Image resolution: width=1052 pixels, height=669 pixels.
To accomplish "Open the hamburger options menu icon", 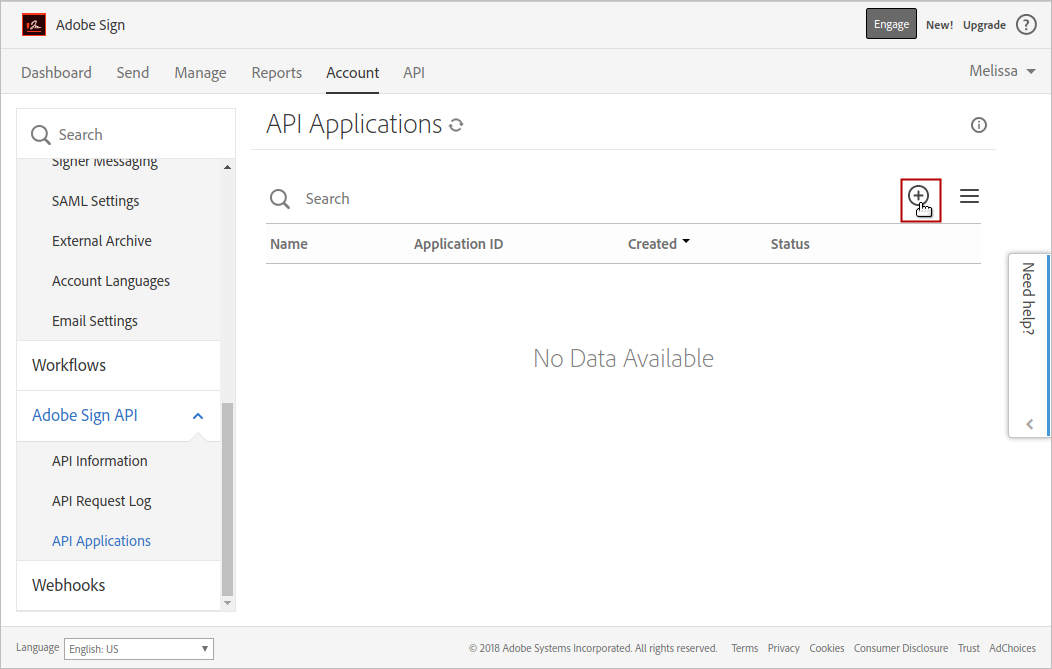I will pos(969,197).
